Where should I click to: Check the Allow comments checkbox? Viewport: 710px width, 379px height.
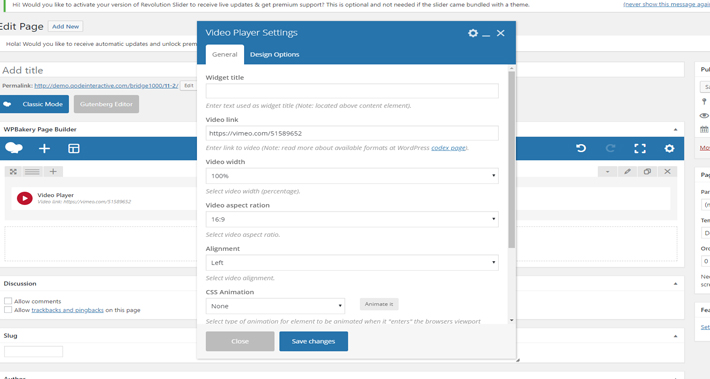coord(8,301)
